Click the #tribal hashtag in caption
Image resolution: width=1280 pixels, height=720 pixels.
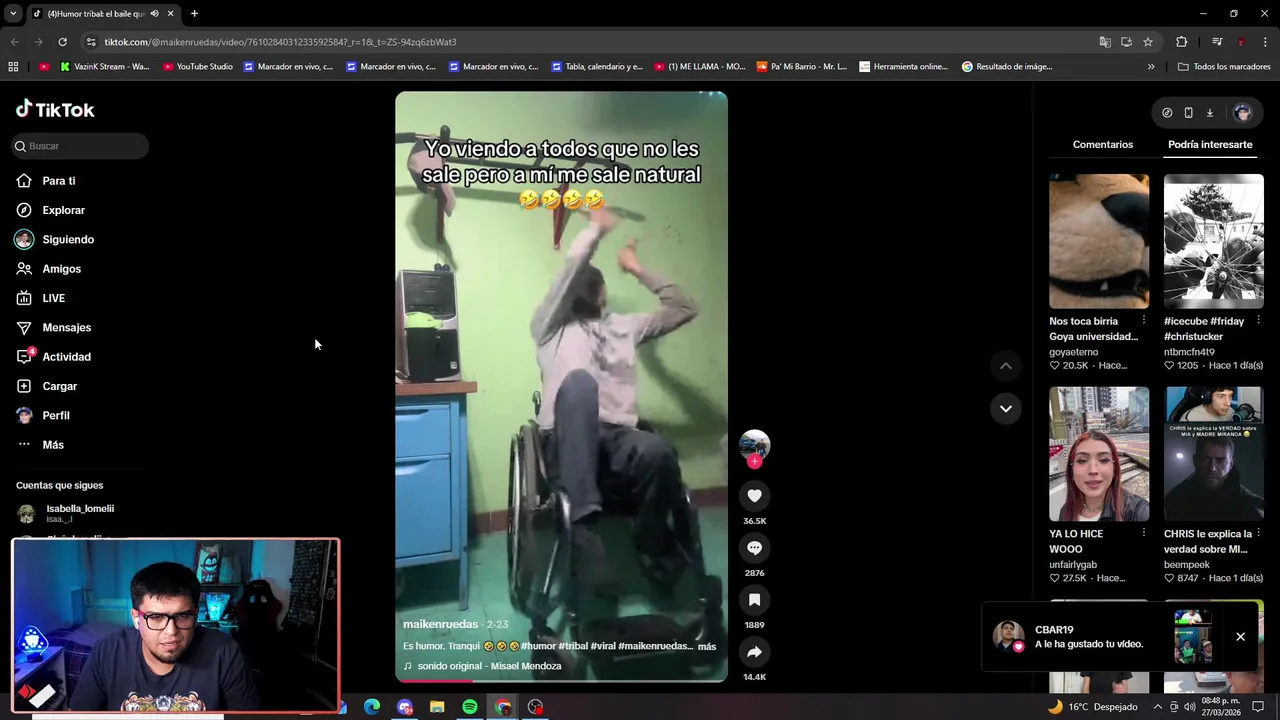(x=573, y=646)
